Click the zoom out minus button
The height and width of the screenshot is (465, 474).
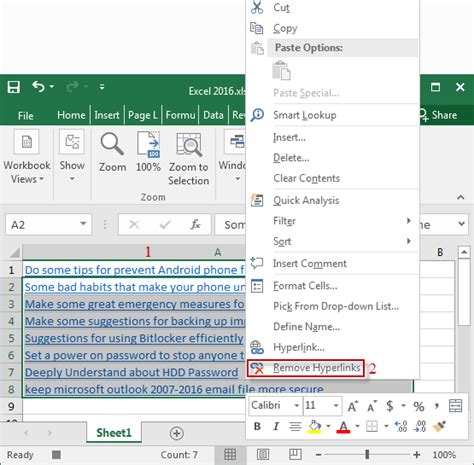coord(319,455)
